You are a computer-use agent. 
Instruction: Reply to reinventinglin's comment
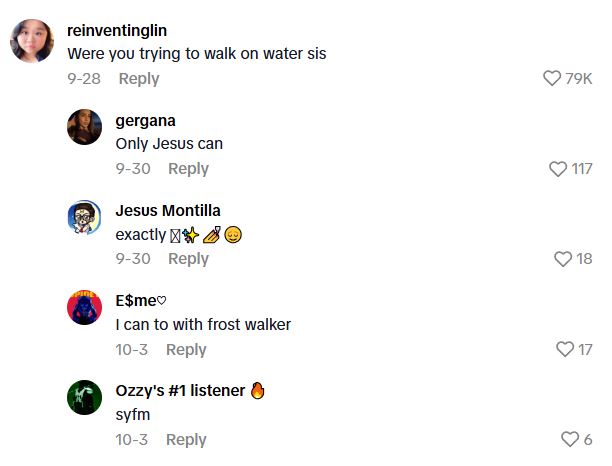tap(139, 79)
